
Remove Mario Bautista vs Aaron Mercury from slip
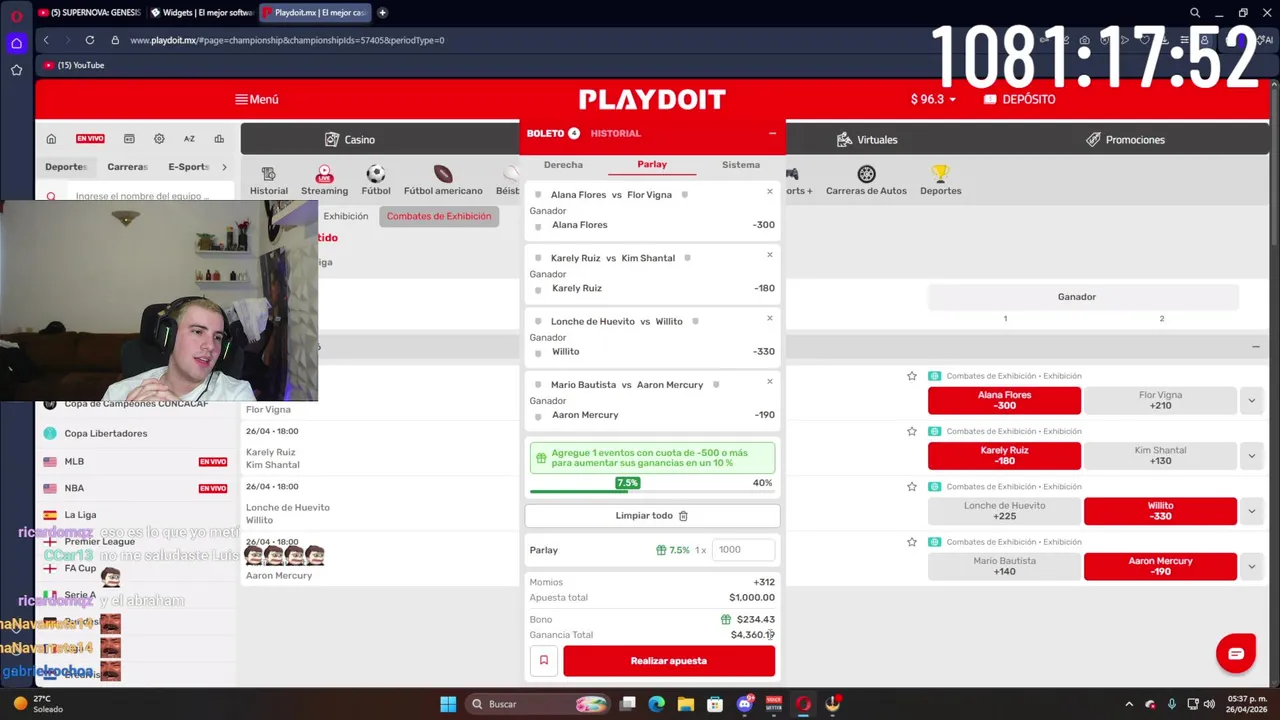(x=770, y=381)
